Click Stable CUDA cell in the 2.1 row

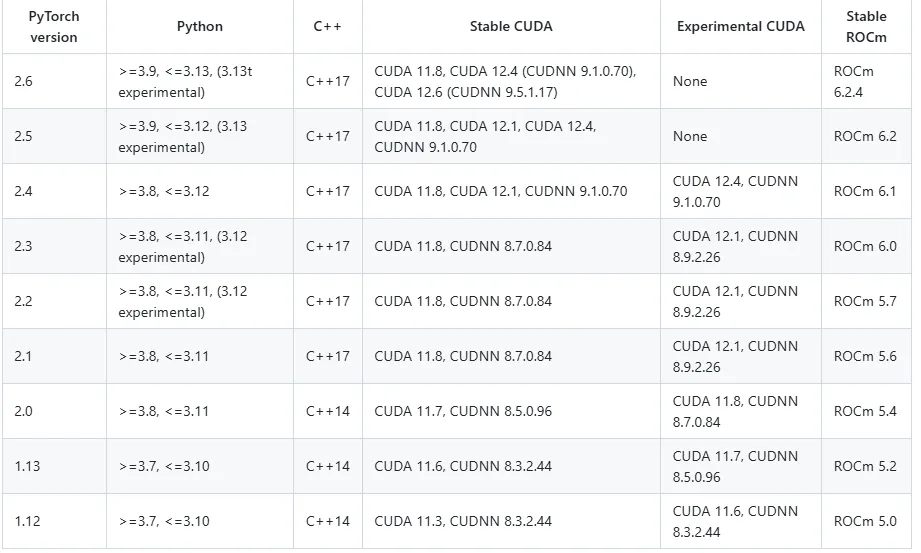pos(511,356)
